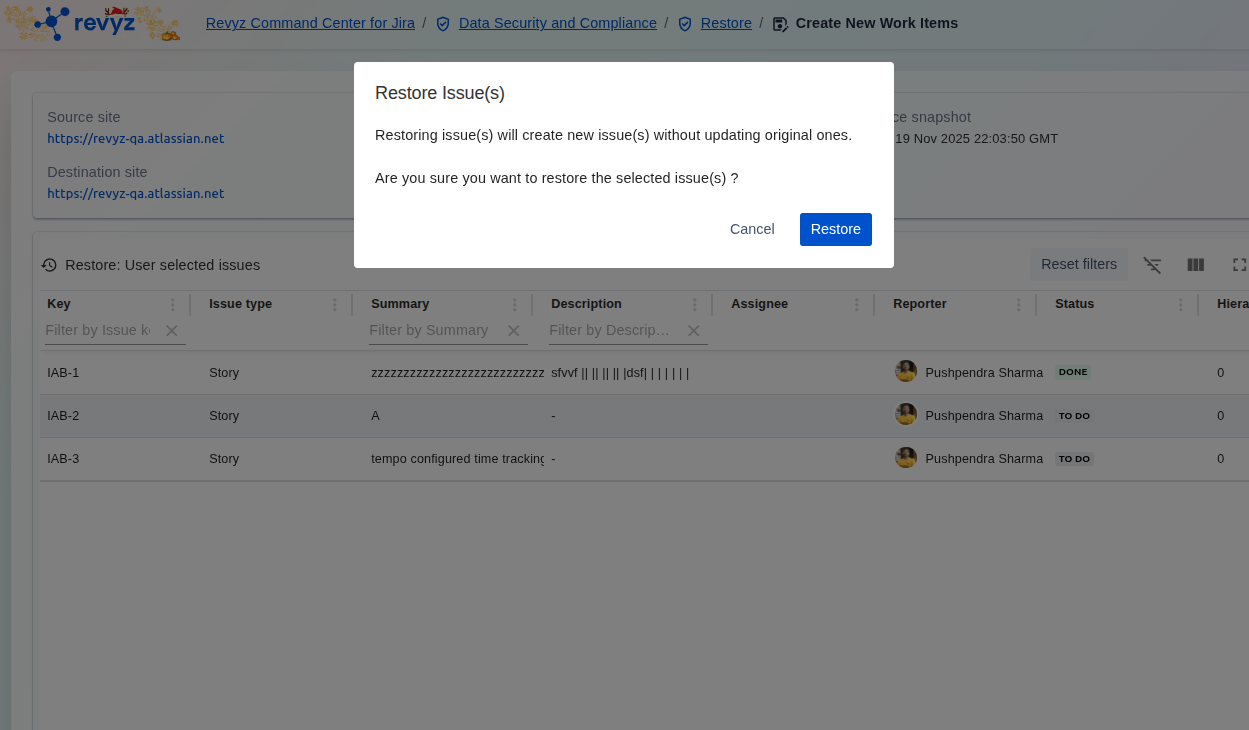Cancel the Restore Issue(s) dialog
Viewport: 1249px width, 730px height.
click(752, 229)
